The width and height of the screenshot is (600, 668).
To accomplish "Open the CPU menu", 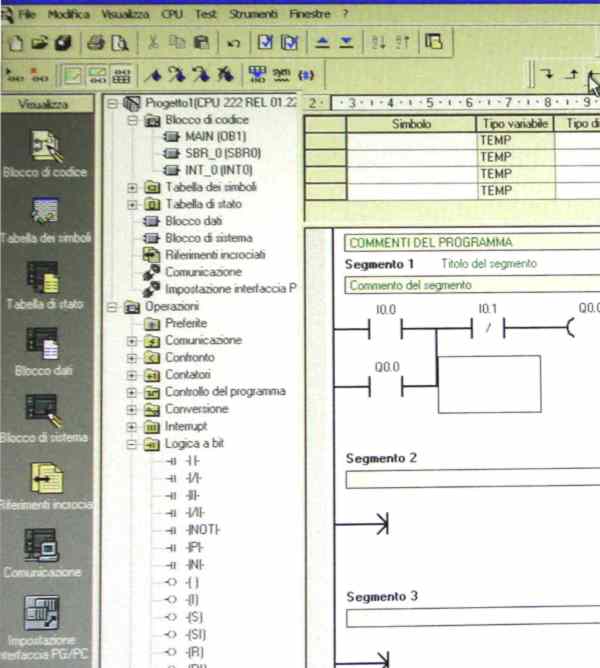I will (173, 15).
